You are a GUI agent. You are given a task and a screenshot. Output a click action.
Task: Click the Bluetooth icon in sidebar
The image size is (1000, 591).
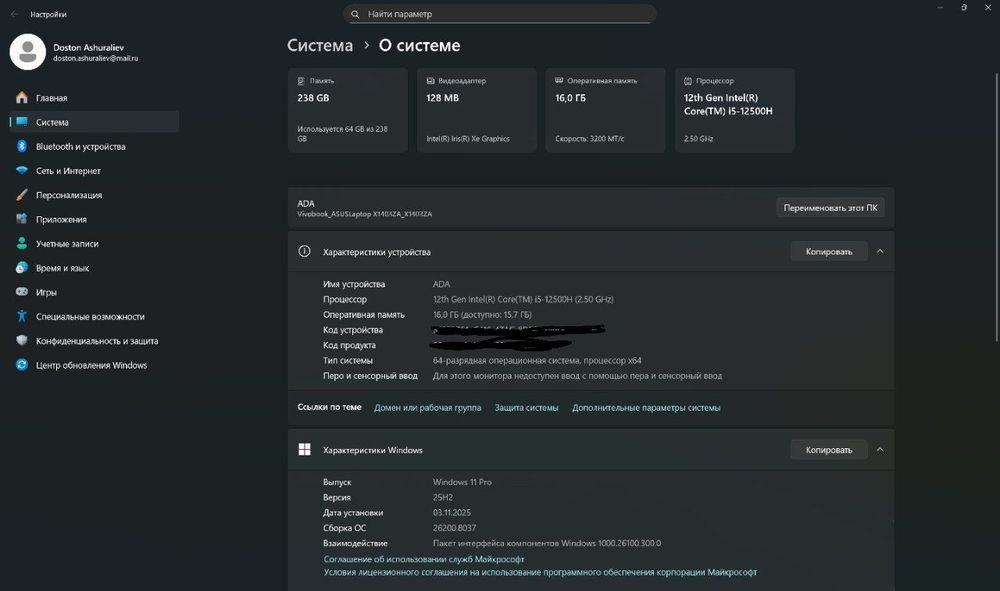pyautogui.click(x=22, y=146)
